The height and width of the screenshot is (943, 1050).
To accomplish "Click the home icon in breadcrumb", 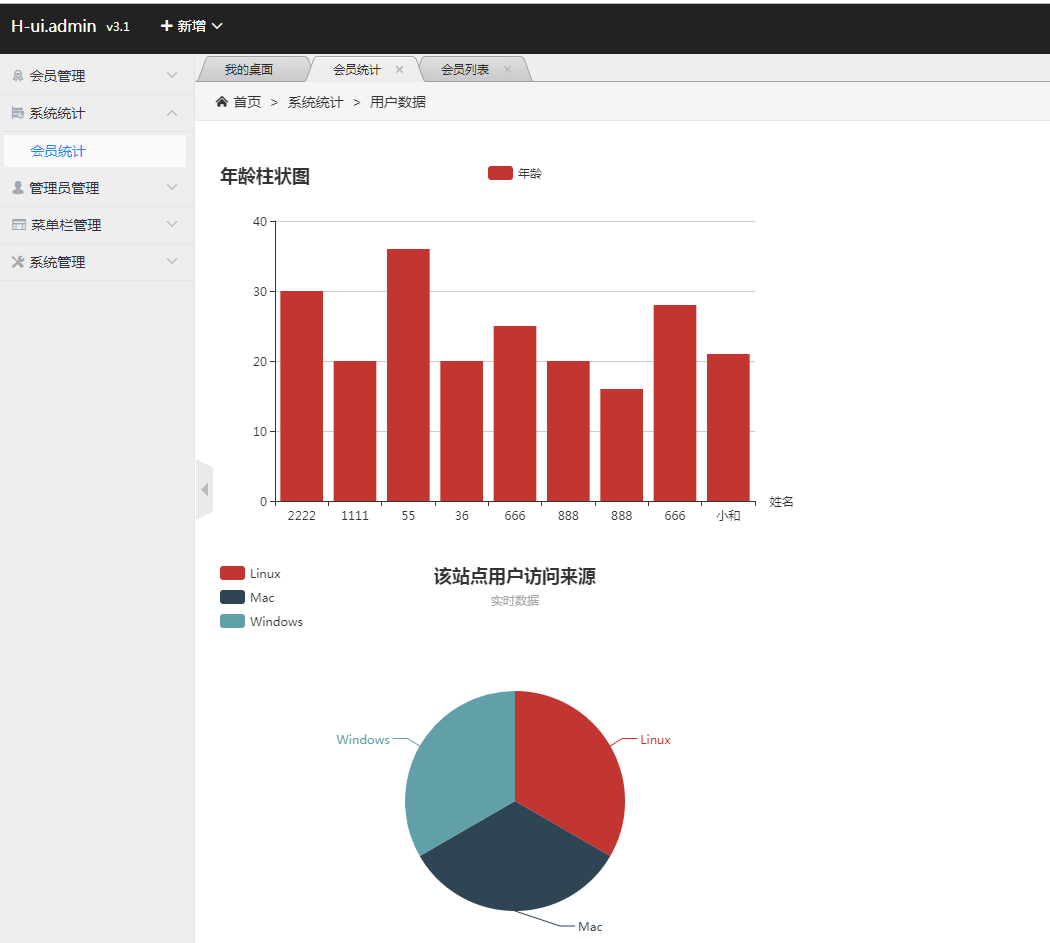I will point(222,102).
